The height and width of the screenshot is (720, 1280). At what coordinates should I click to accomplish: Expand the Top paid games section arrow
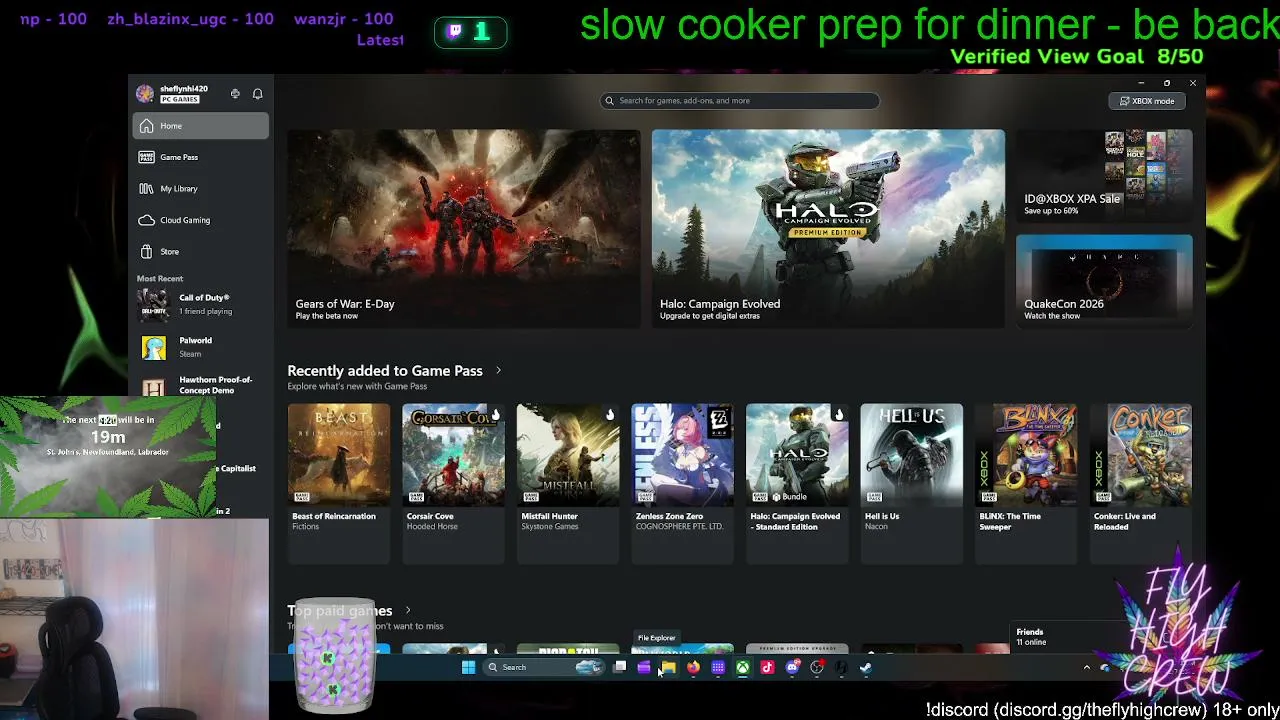pyautogui.click(x=408, y=611)
